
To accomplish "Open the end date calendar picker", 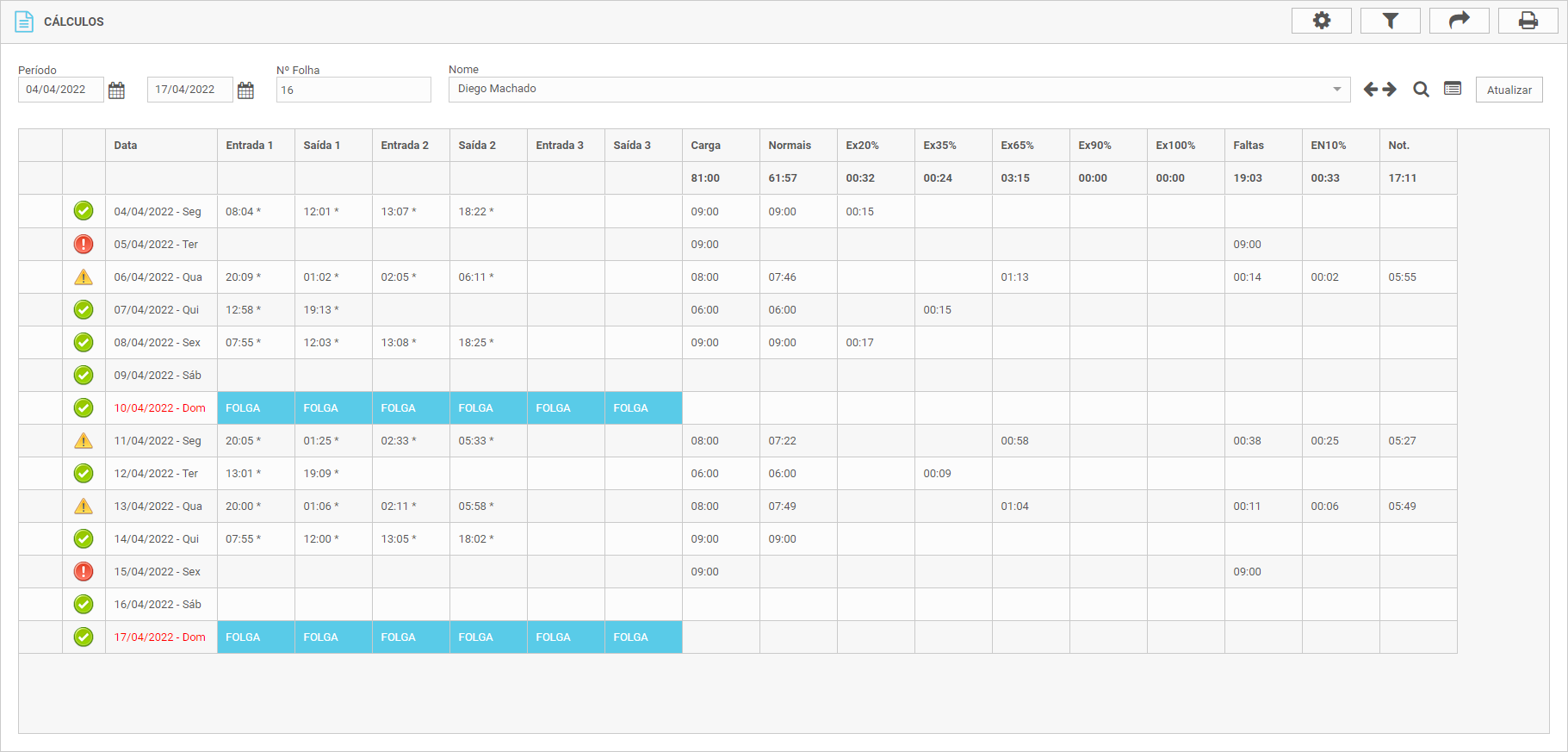I will 245,90.
